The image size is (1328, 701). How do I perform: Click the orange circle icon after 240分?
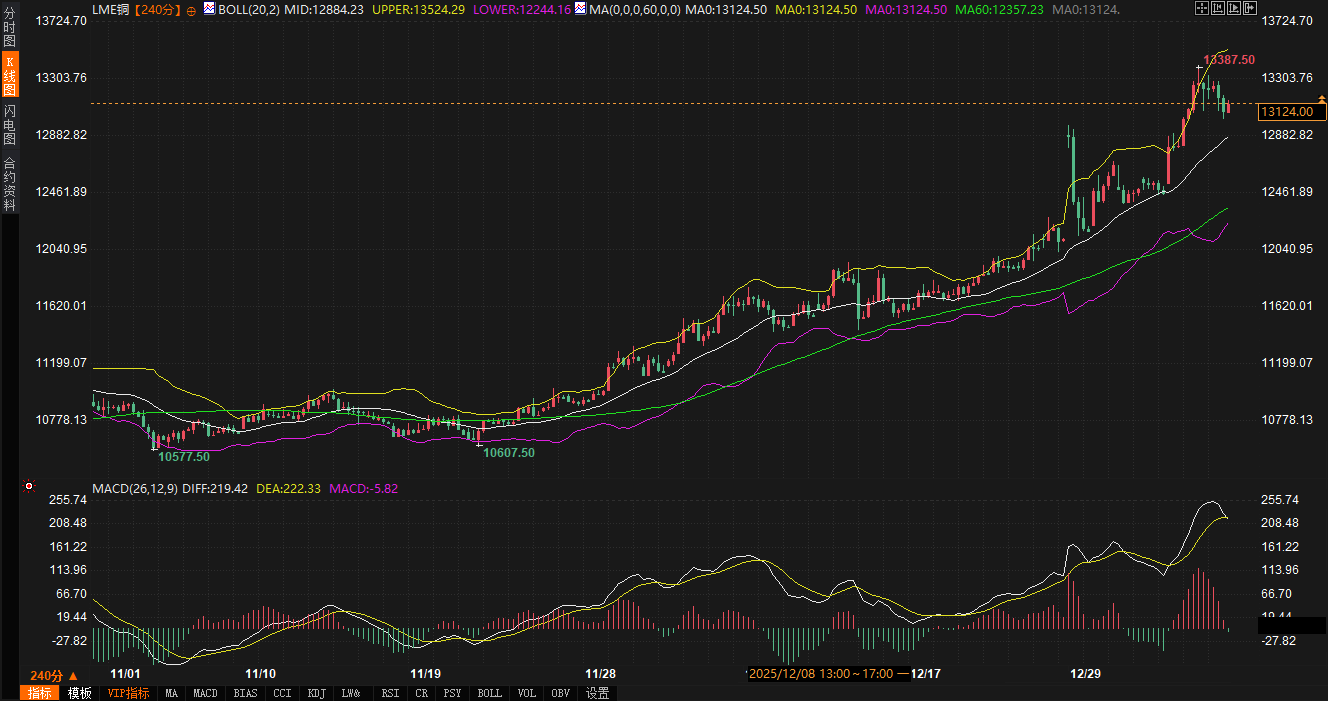[x=191, y=9]
